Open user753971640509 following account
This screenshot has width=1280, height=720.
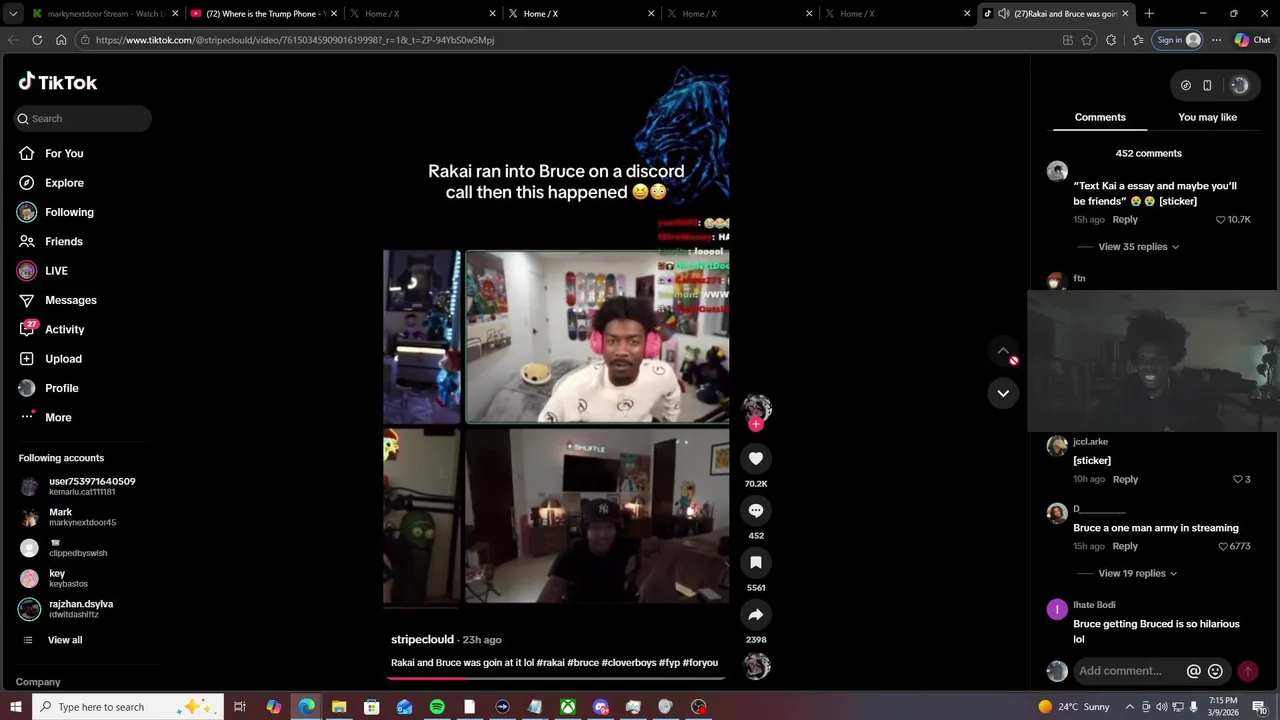[83, 487]
